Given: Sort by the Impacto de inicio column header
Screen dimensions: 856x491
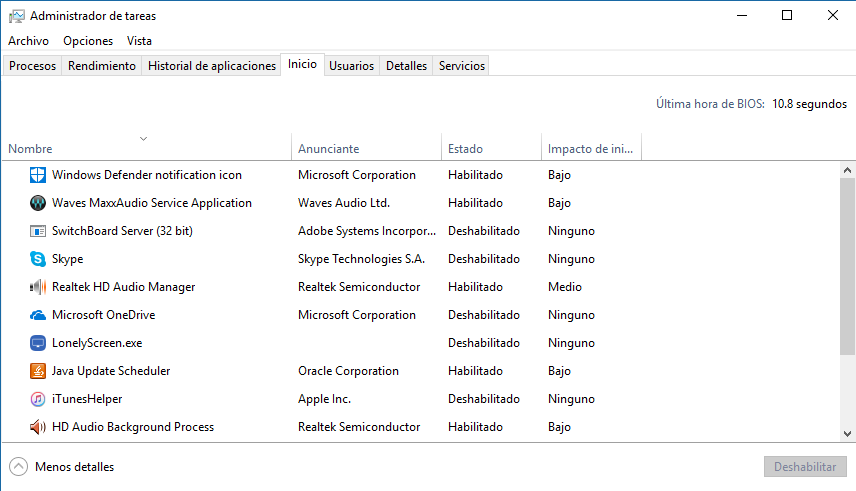Looking at the screenshot, I should coord(590,149).
